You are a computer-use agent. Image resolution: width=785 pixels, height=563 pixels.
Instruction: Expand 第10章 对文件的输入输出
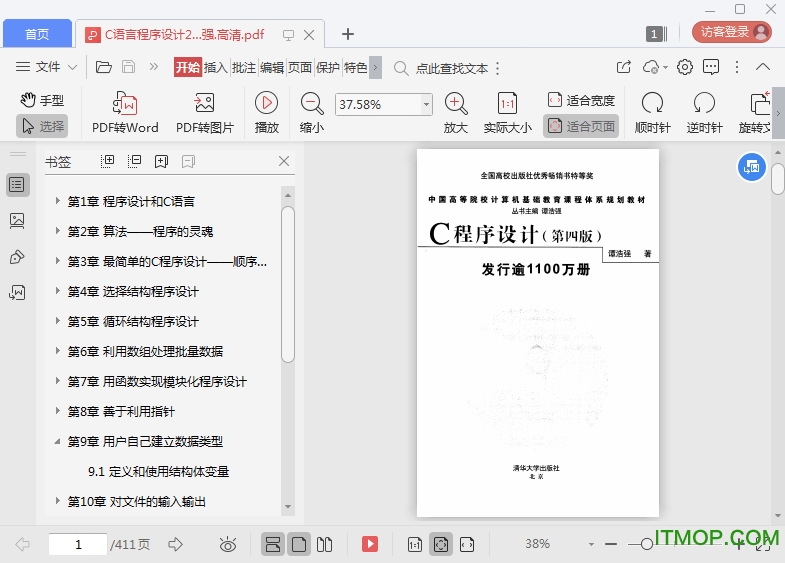click(58, 500)
